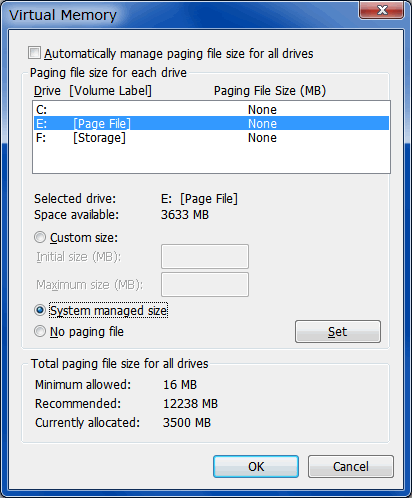
Task: Dismiss dialog with Cancel button
Action: [351, 466]
